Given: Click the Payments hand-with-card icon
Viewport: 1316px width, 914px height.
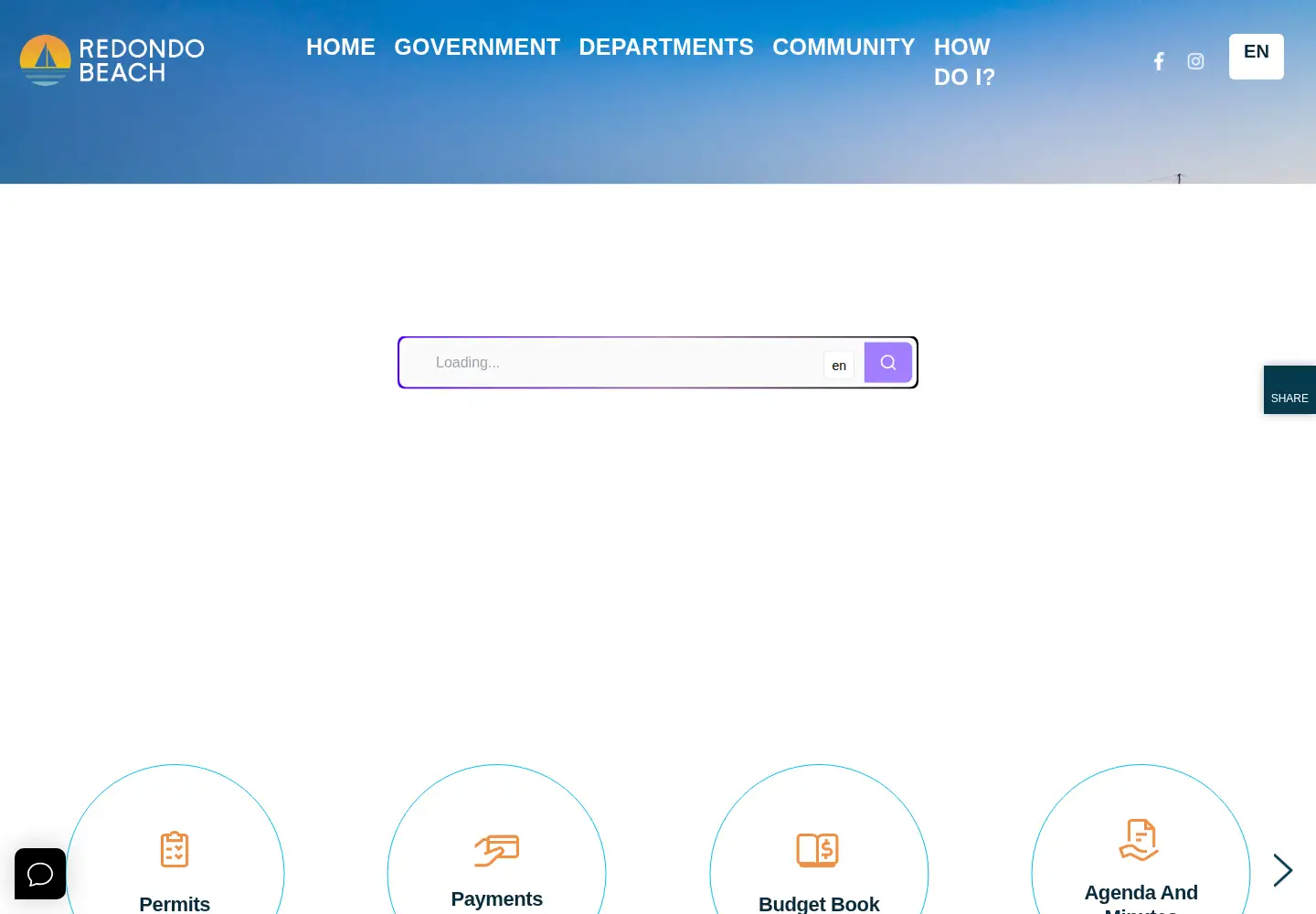Looking at the screenshot, I should point(496,850).
